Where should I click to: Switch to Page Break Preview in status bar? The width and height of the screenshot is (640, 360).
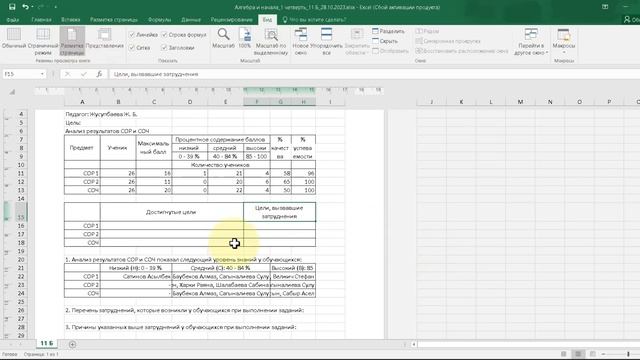pos(593,354)
